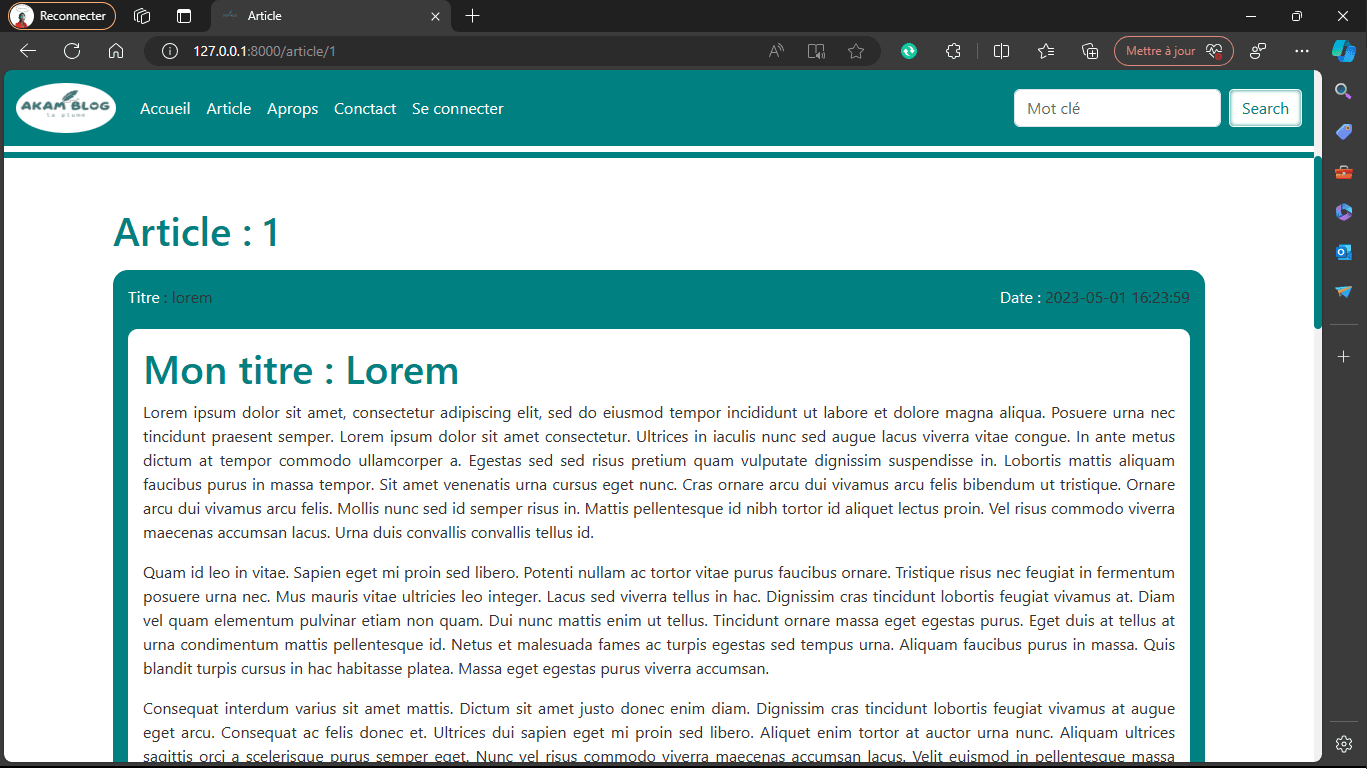Click the AKAM BLOG logo
This screenshot has width=1367, height=769.
point(66,108)
